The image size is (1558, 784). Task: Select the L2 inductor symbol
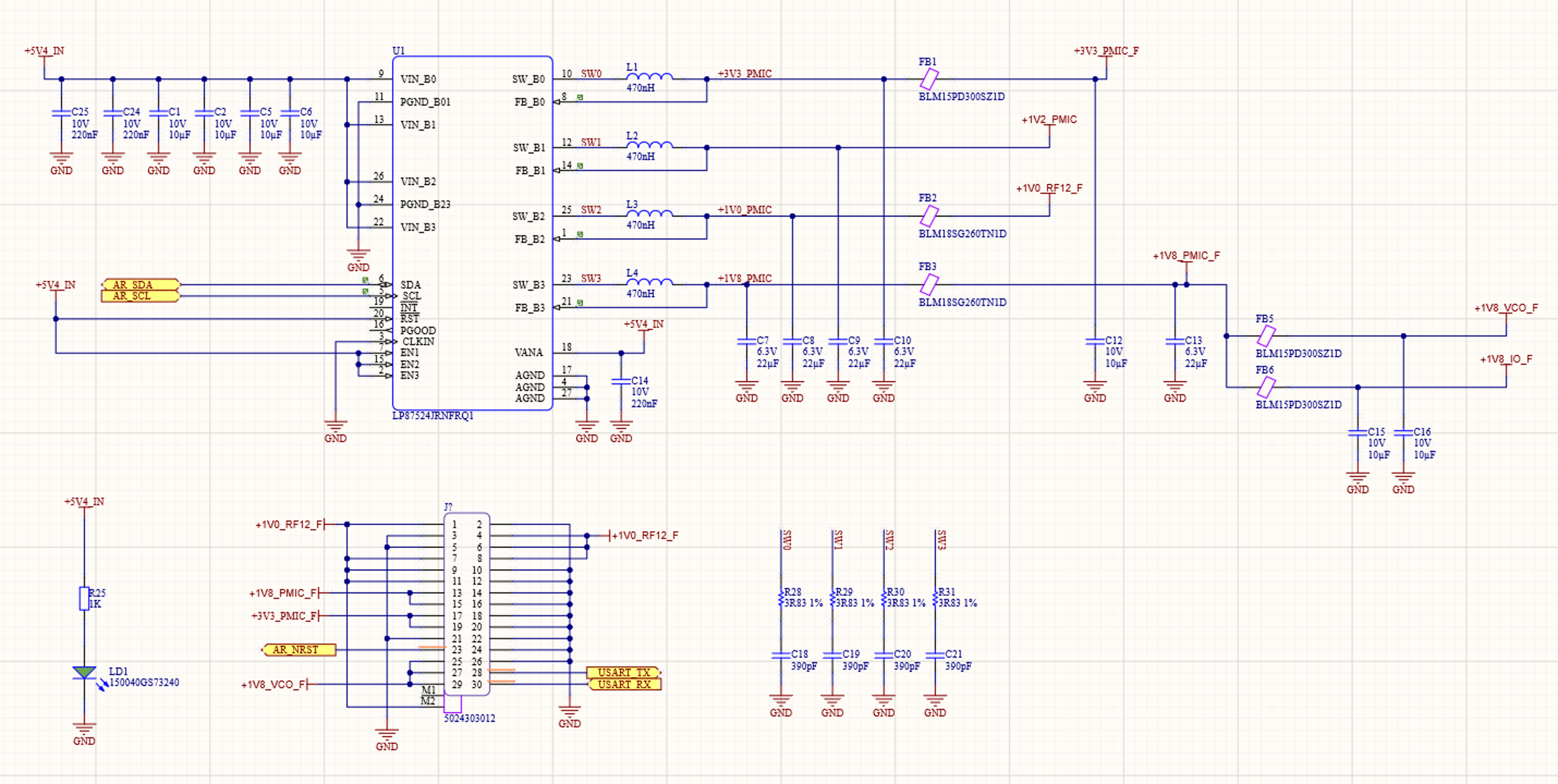(x=649, y=145)
